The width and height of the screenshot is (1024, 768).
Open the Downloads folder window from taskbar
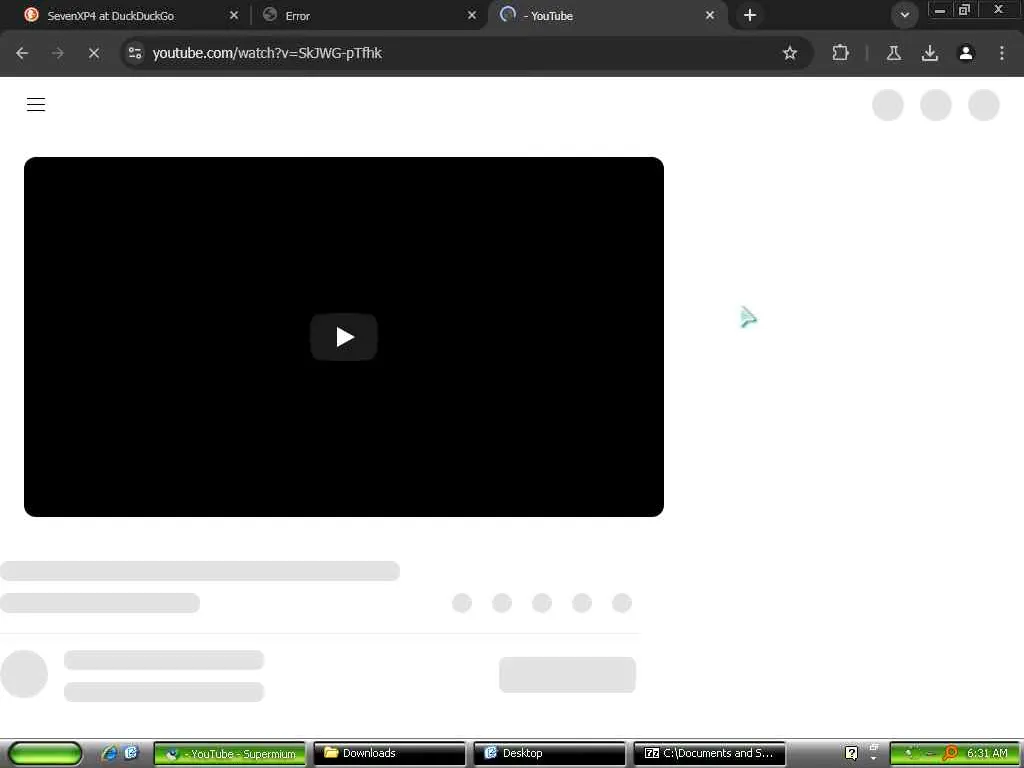[x=390, y=754]
